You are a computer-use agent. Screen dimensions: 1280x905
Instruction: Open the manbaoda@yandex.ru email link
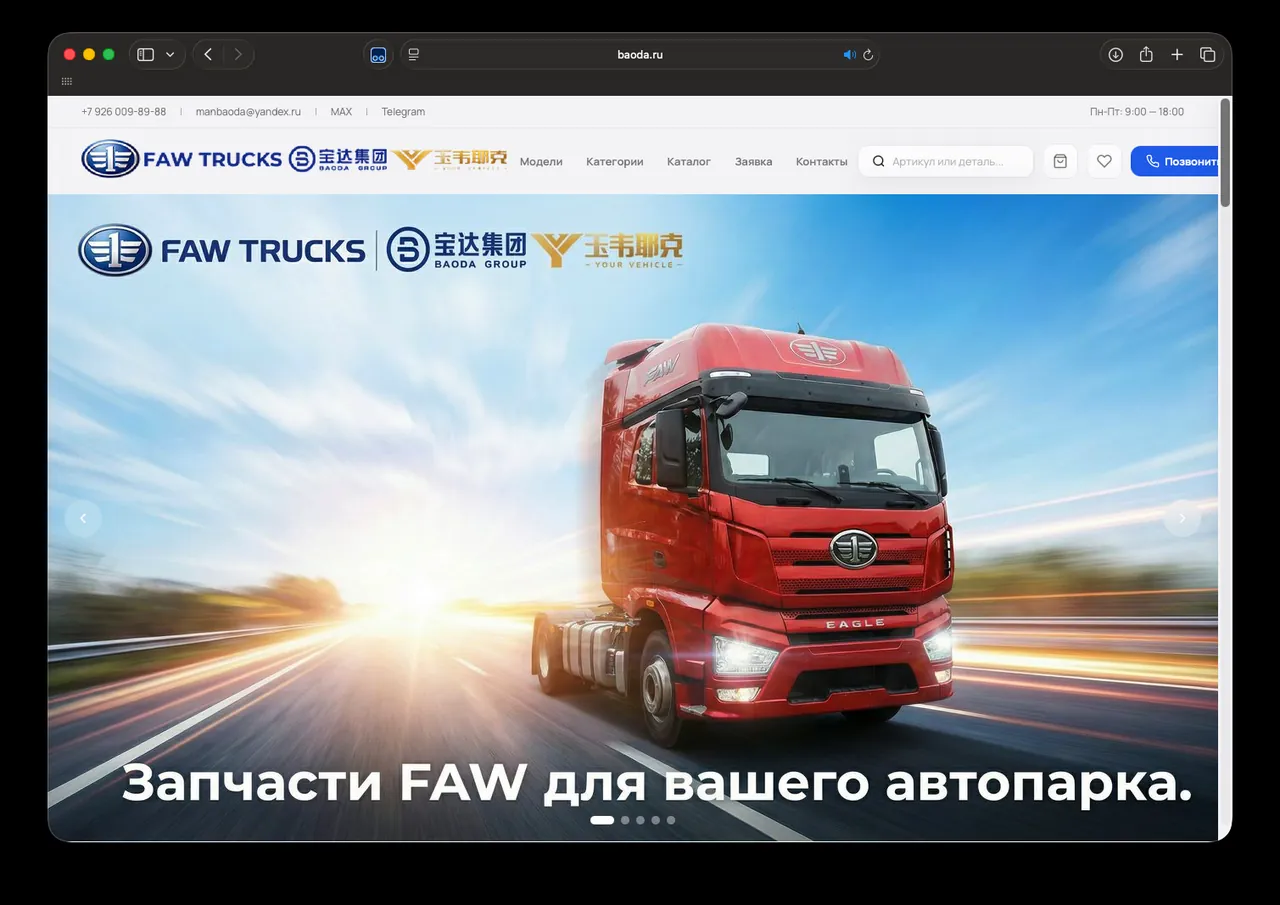(248, 112)
